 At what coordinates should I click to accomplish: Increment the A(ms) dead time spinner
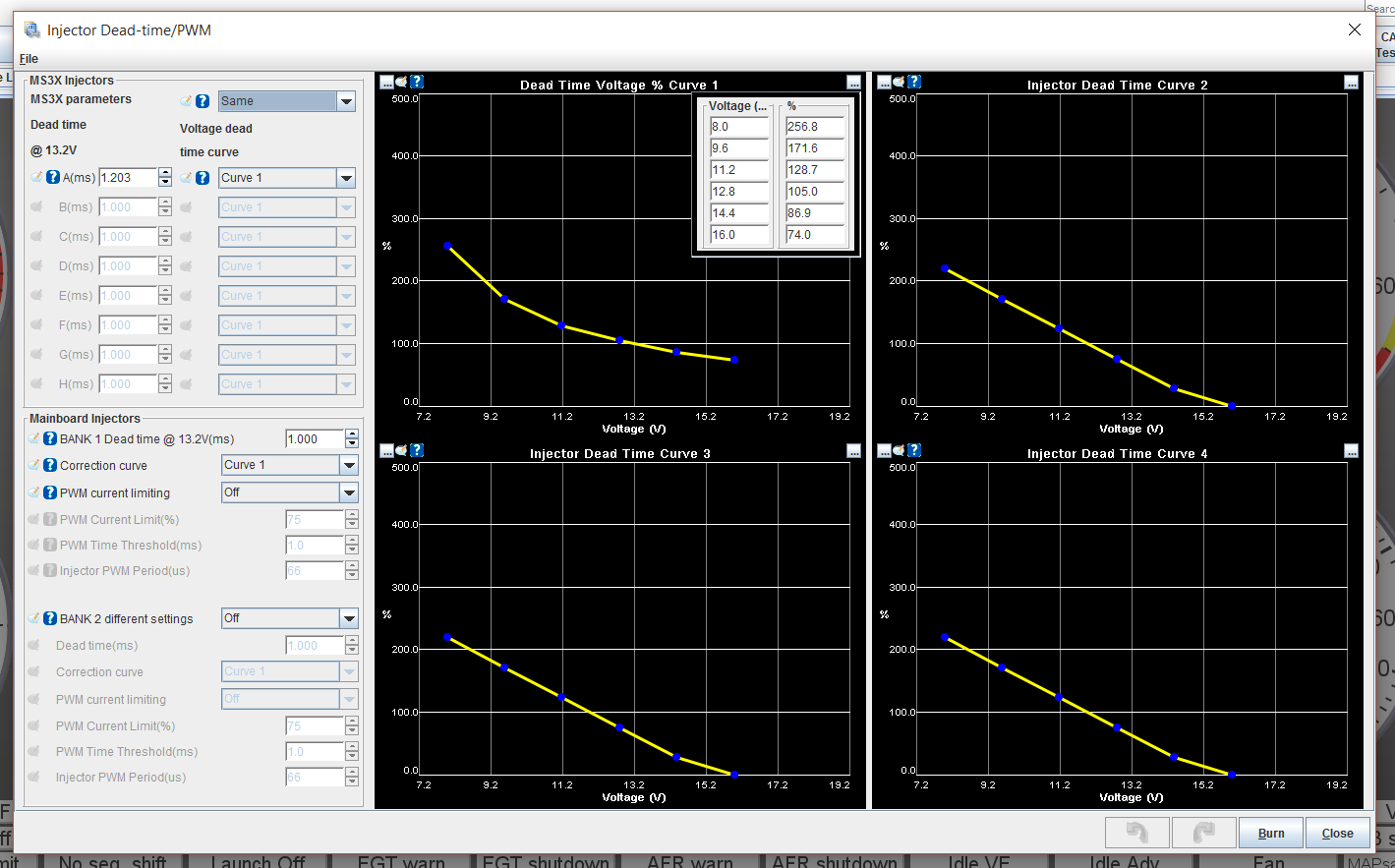[x=165, y=173]
